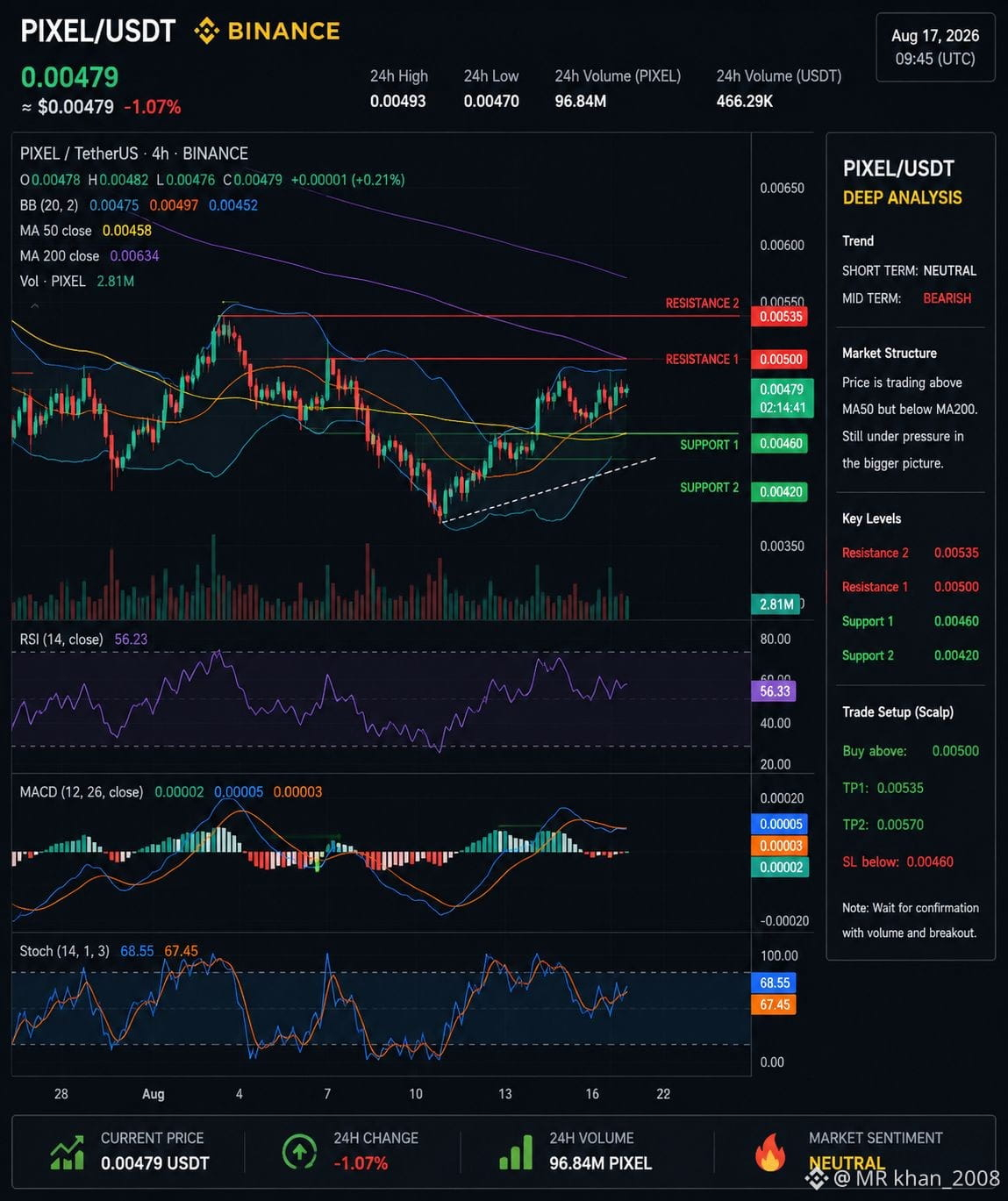Click the orange 67.45 Stoch axis tag

(x=774, y=1004)
